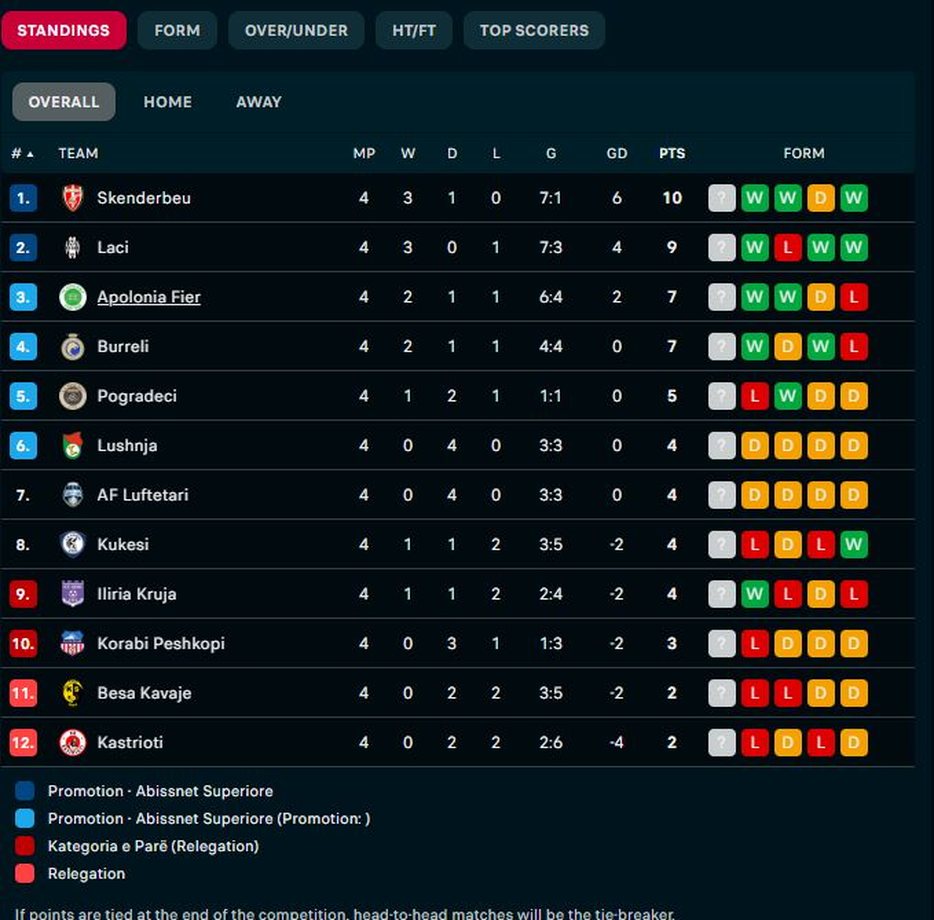Sort standings by GD column header

(x=617, y=153)
